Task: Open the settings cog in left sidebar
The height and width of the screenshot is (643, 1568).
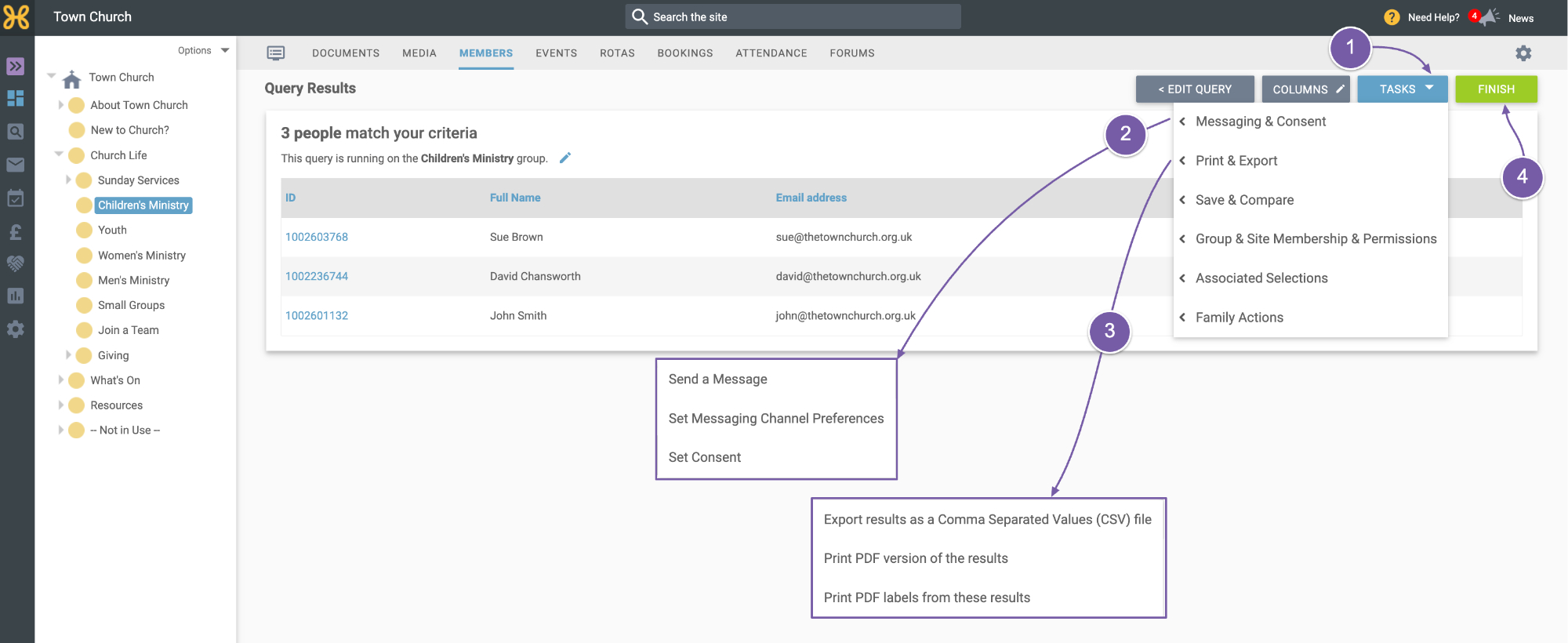Action: pyautogui.click(x=16, y=329)
